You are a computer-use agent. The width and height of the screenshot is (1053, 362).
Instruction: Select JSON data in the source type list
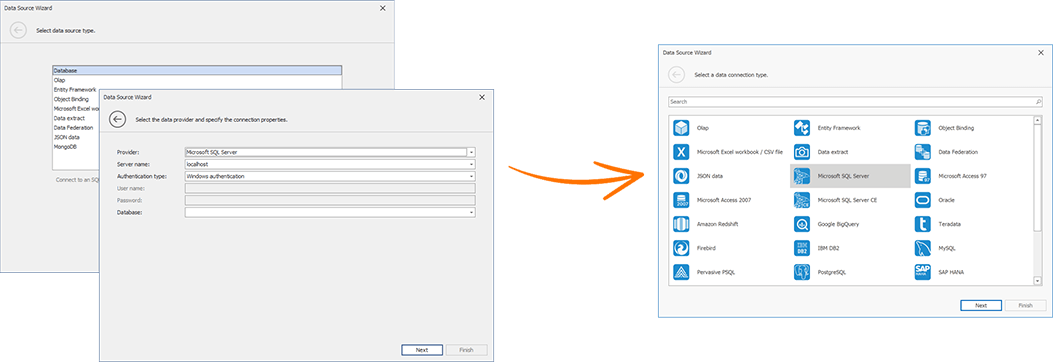pos(67,136)
